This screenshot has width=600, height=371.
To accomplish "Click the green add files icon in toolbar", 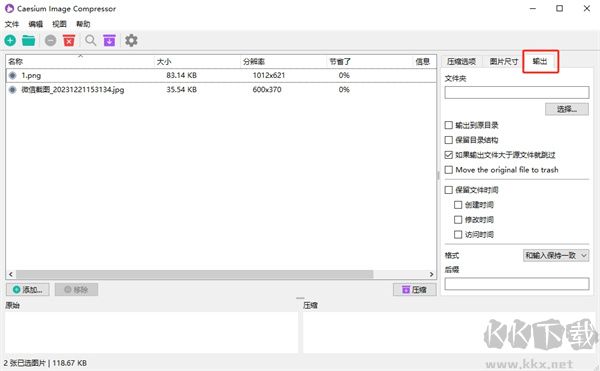I will point(10,40).
